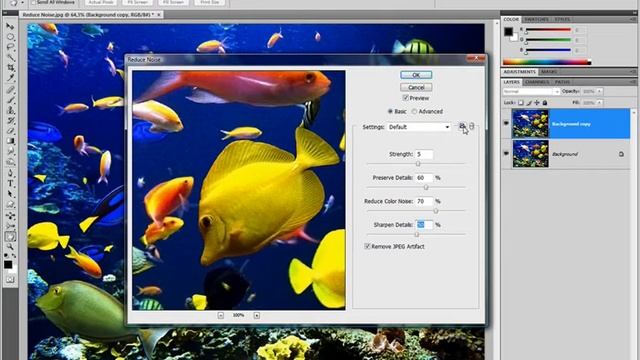The image size is (640, 360).
Task: Select the Elliptical Marquee tool
Action: click(10, 37)
